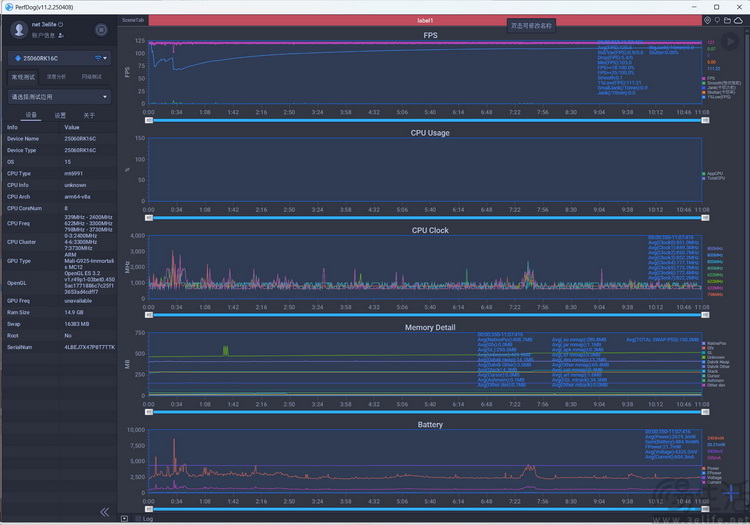The height and width of the screenshot is (525, 750).
Task: Click the cloud upload icon
Action: (739, 20)
